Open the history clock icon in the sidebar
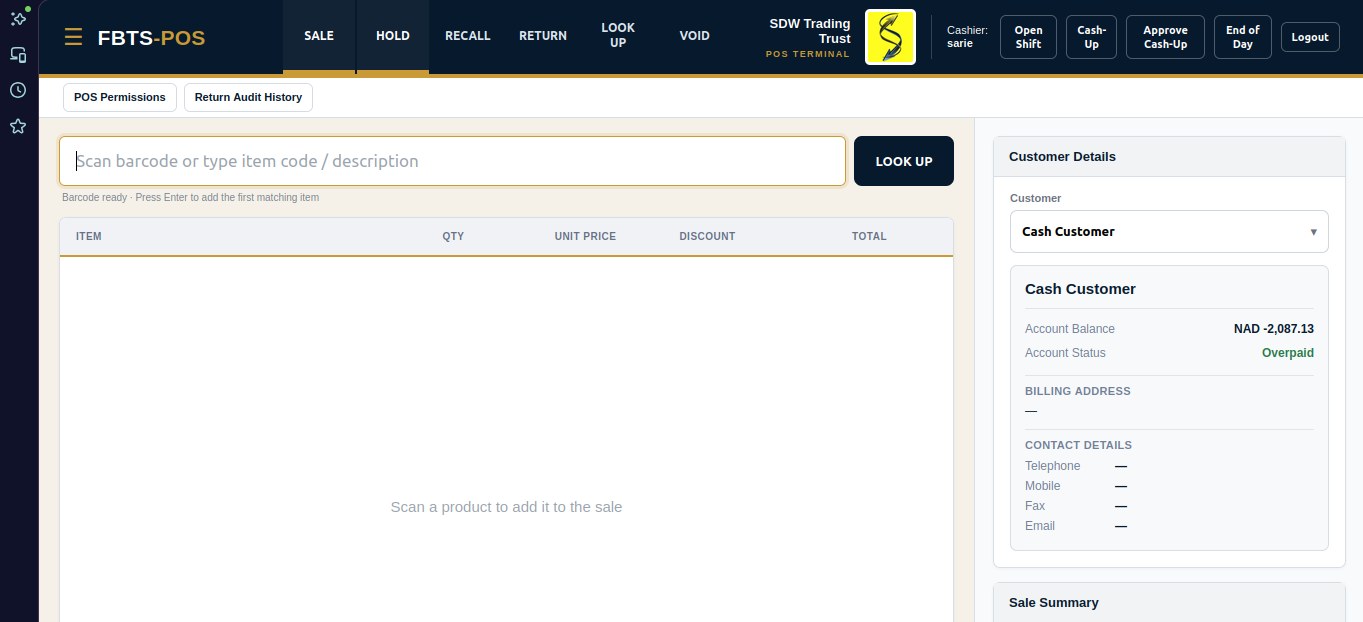Image resolution: width=1363 pixels, height=622 pixels. pyautogui.click(x=18, y=90)
